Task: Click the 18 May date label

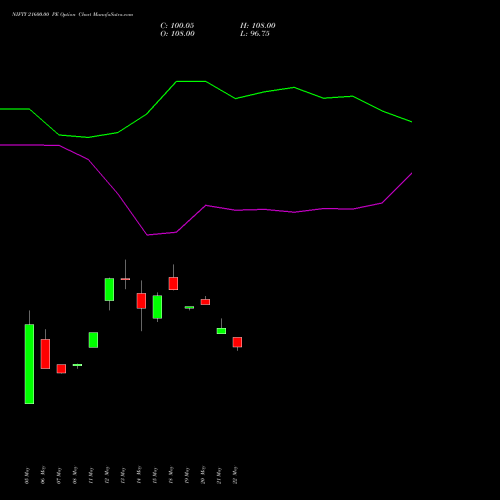Action: click(171, 475)
